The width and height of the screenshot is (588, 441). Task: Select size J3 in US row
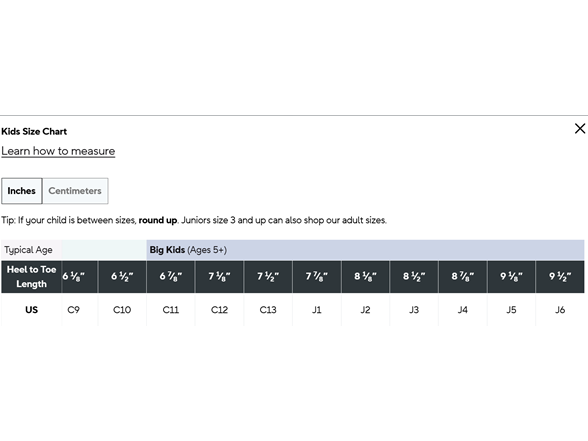(x=414, y=310)
